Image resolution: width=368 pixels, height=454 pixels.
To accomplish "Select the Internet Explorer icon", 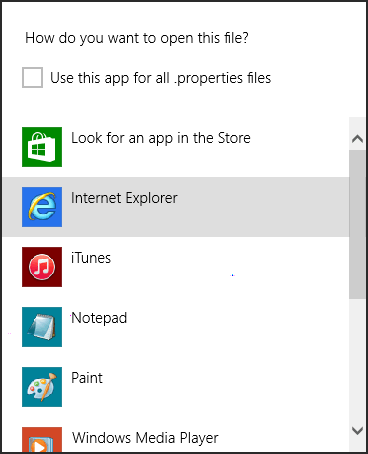I will click(42, 207).
